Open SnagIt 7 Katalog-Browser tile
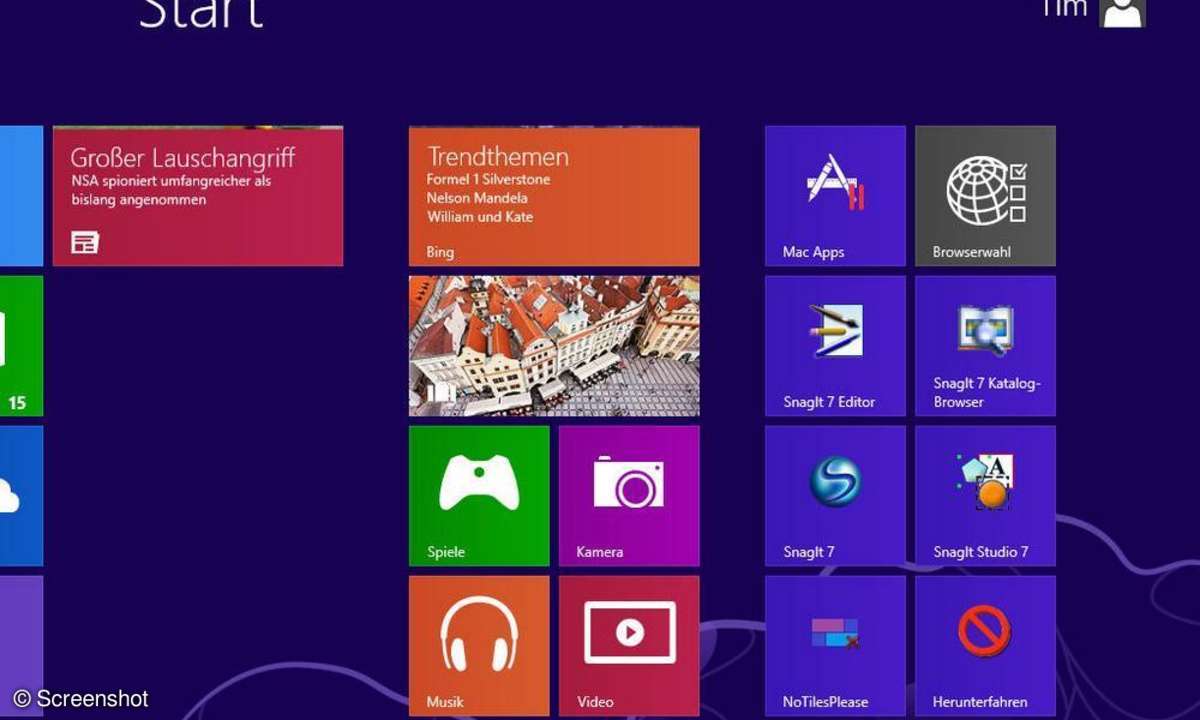 click(x=985, y=346)
